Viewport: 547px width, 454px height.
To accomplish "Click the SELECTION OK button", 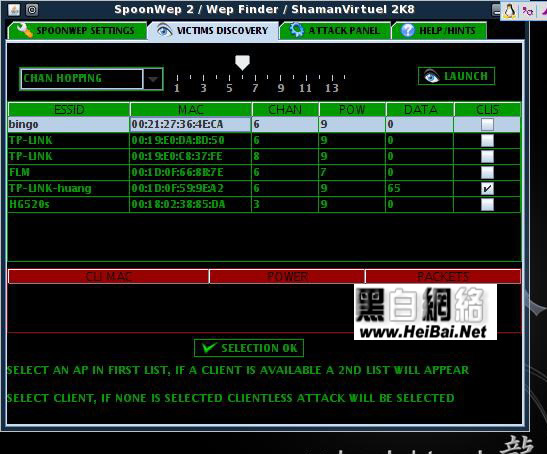I will (x=249, y=348).
